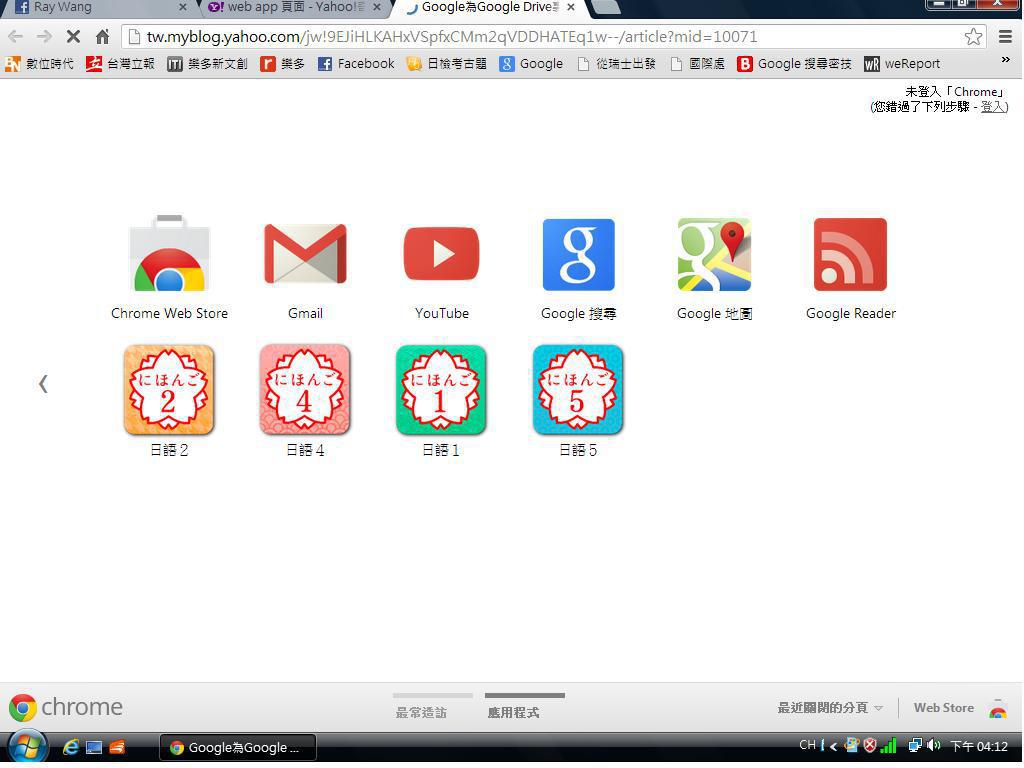Show more bookmarks with the overflow chevron

tap(1006, 60)
